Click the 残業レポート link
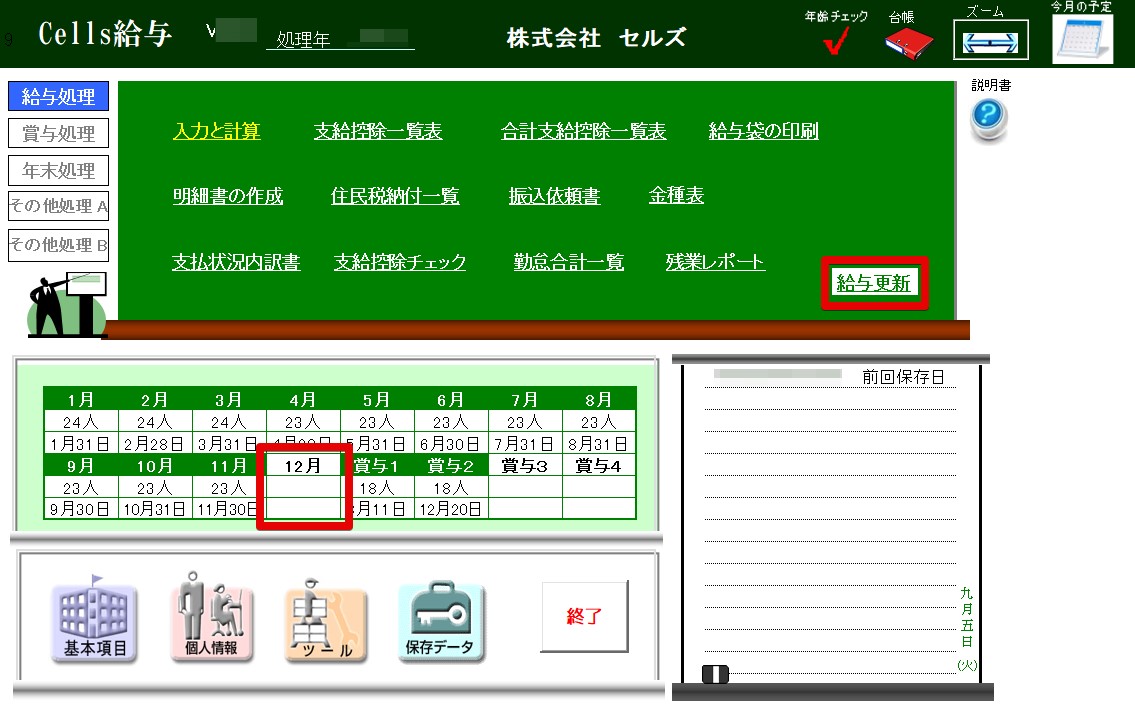The width and height of the screenshot is (1135, 714). pos(715,262)
